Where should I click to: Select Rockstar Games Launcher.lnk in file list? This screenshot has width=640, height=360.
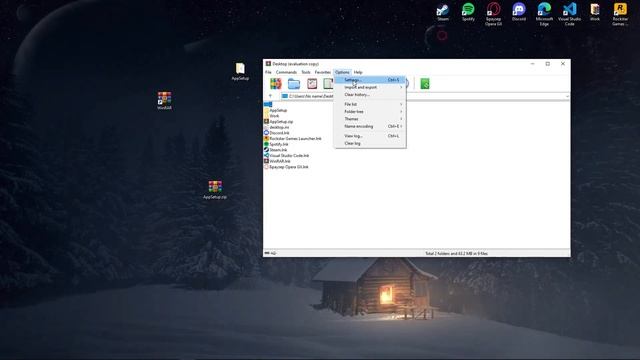293,139
